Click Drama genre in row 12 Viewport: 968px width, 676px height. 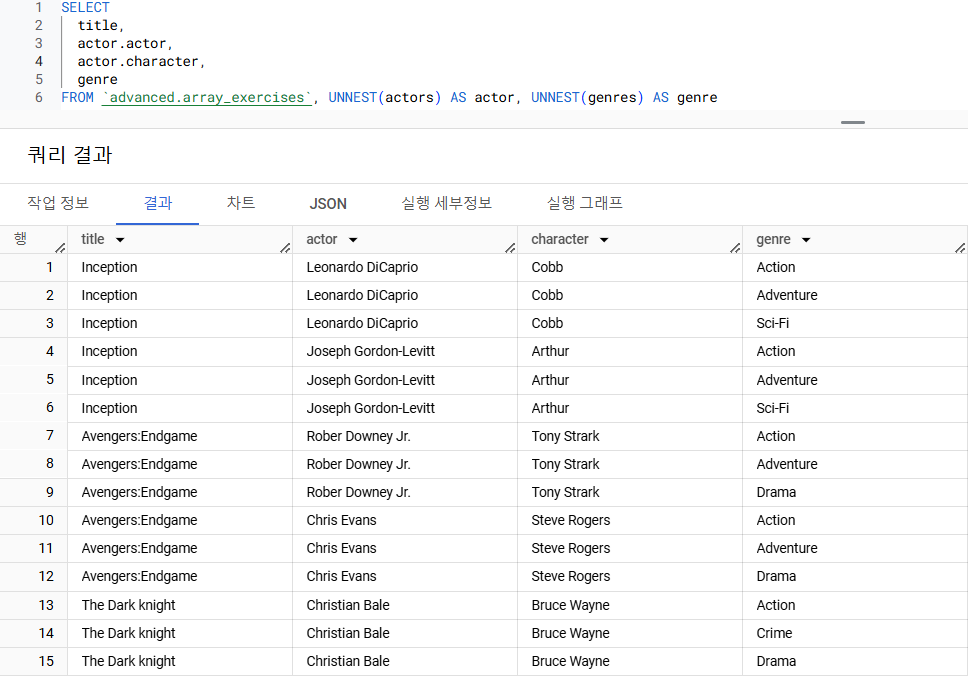(x=776, y=577)
